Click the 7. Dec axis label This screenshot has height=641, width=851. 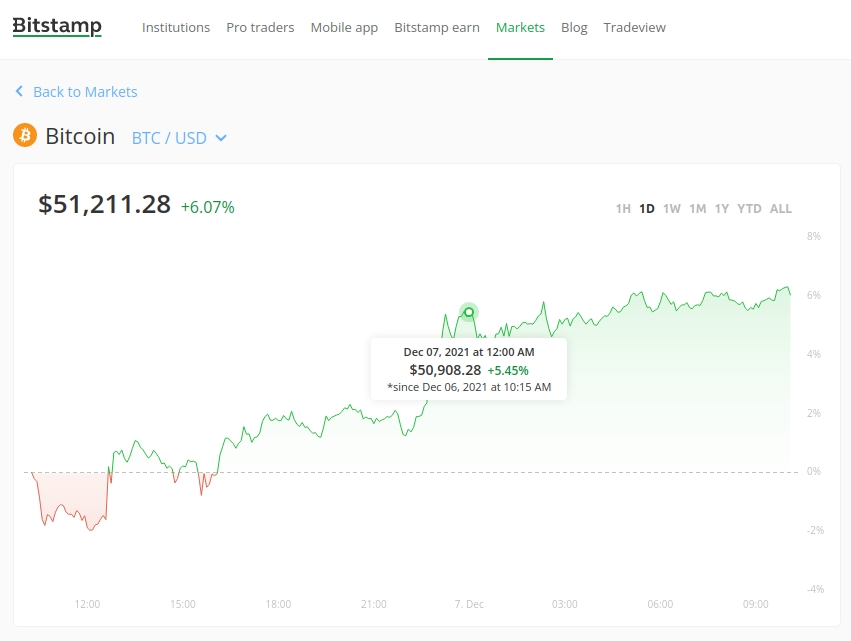[x=469, y=604]
